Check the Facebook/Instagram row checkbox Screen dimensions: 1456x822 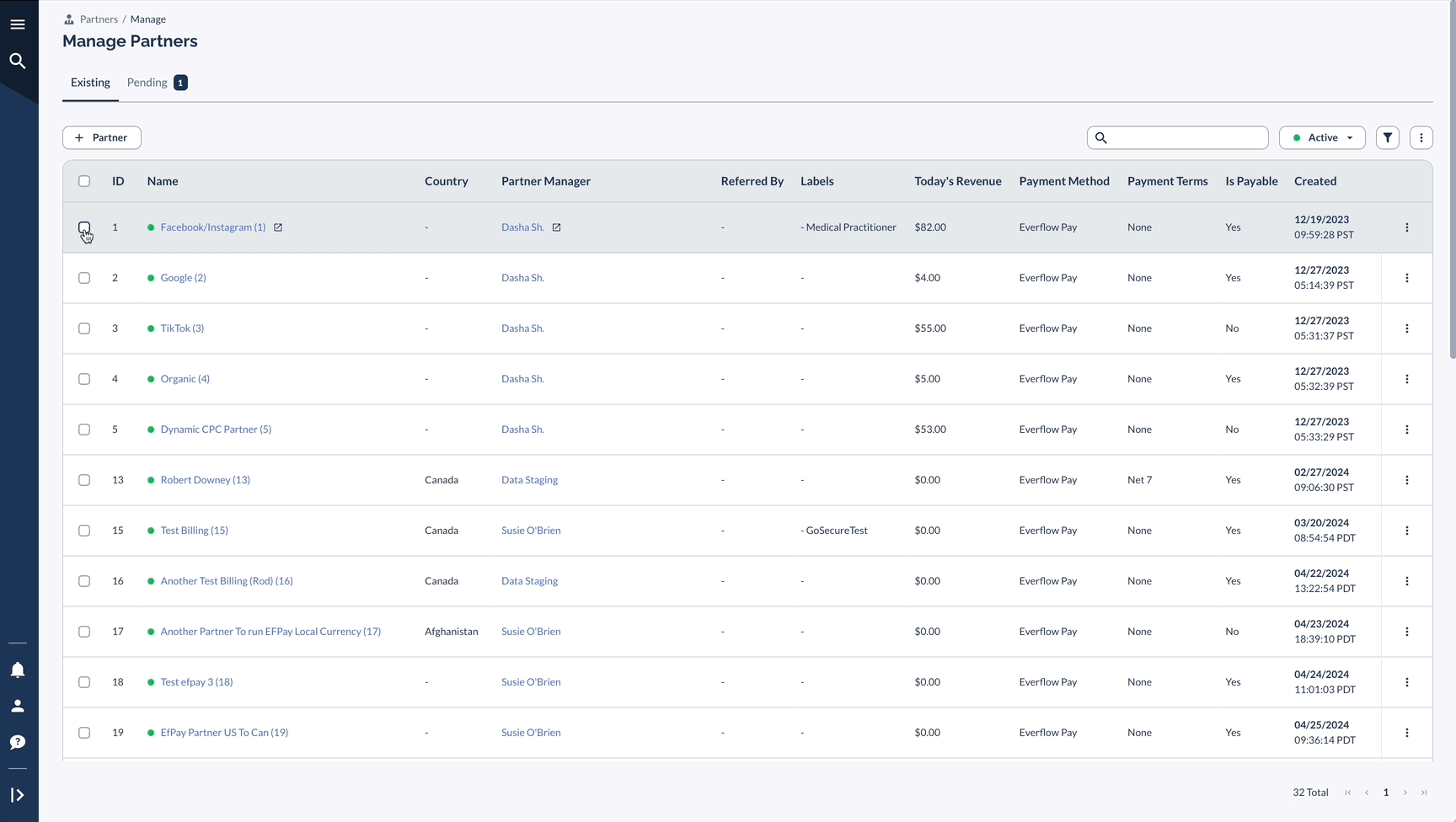(x=84, y=227)
